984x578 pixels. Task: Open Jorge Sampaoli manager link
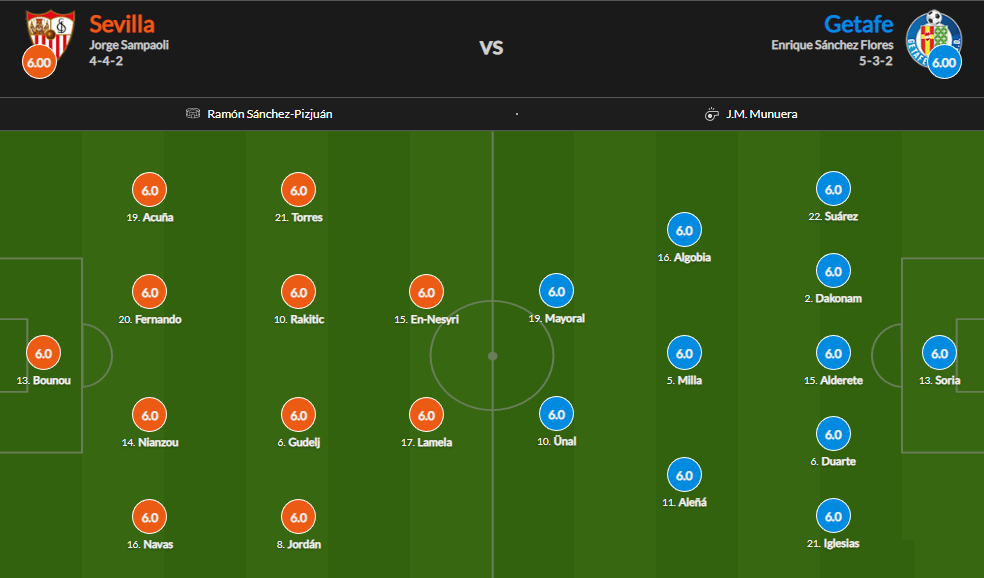129,45
